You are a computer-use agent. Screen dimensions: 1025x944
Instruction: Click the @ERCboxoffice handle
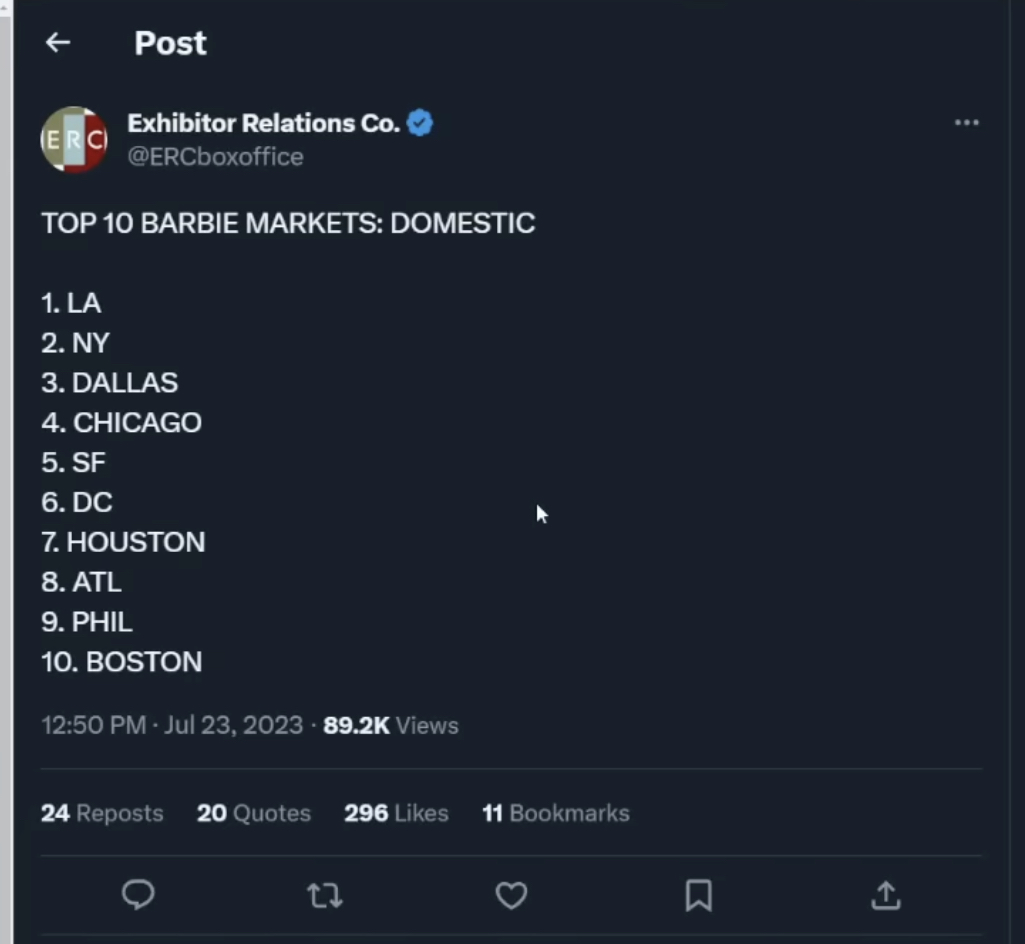(x=215, y=157)
